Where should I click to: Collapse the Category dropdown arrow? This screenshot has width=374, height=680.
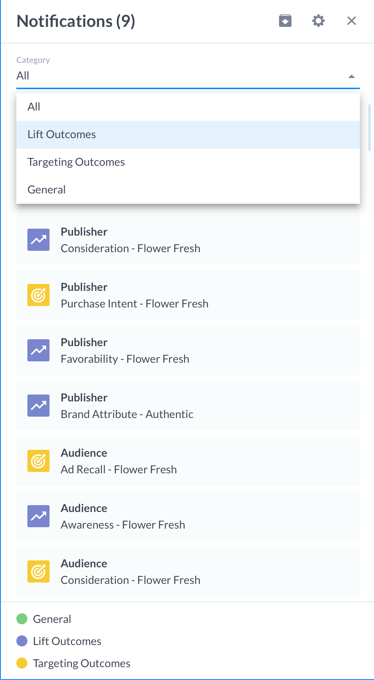(351, 76)
